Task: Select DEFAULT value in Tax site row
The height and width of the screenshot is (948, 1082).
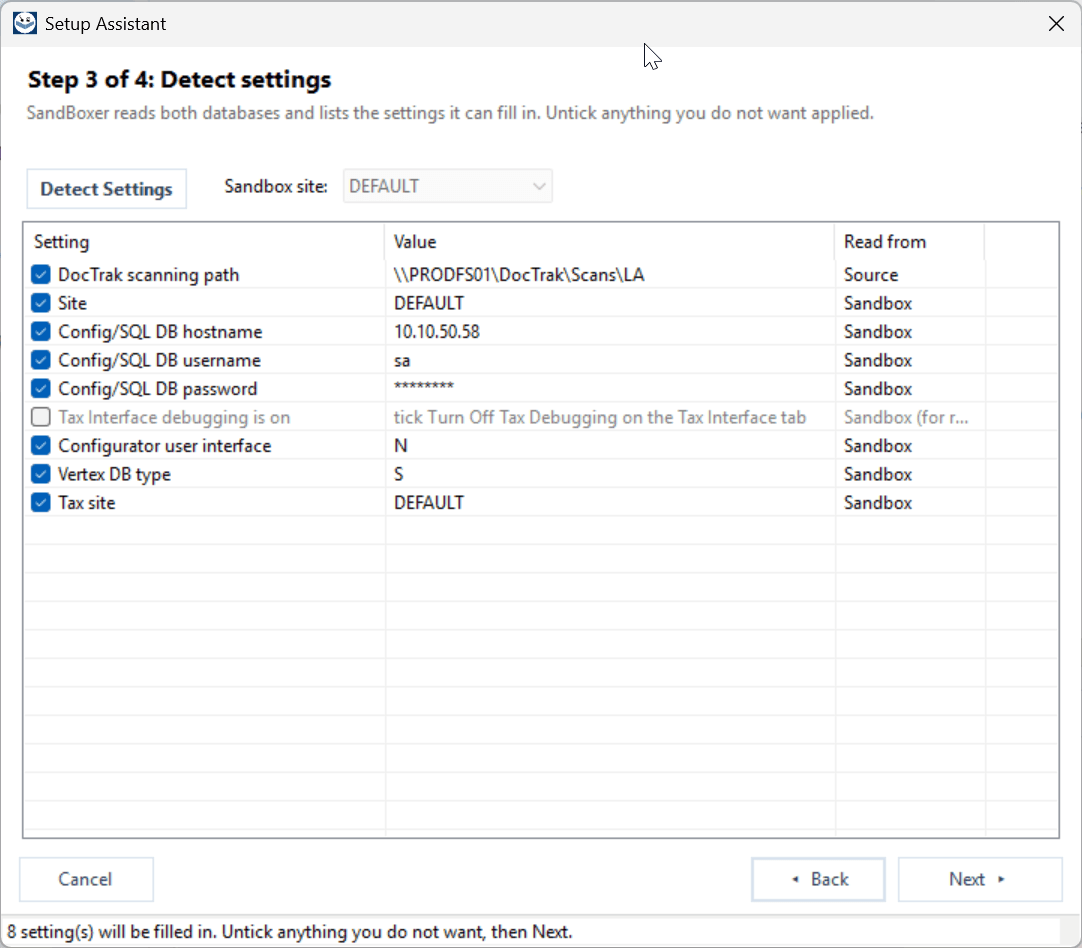Action: [429, 502]
